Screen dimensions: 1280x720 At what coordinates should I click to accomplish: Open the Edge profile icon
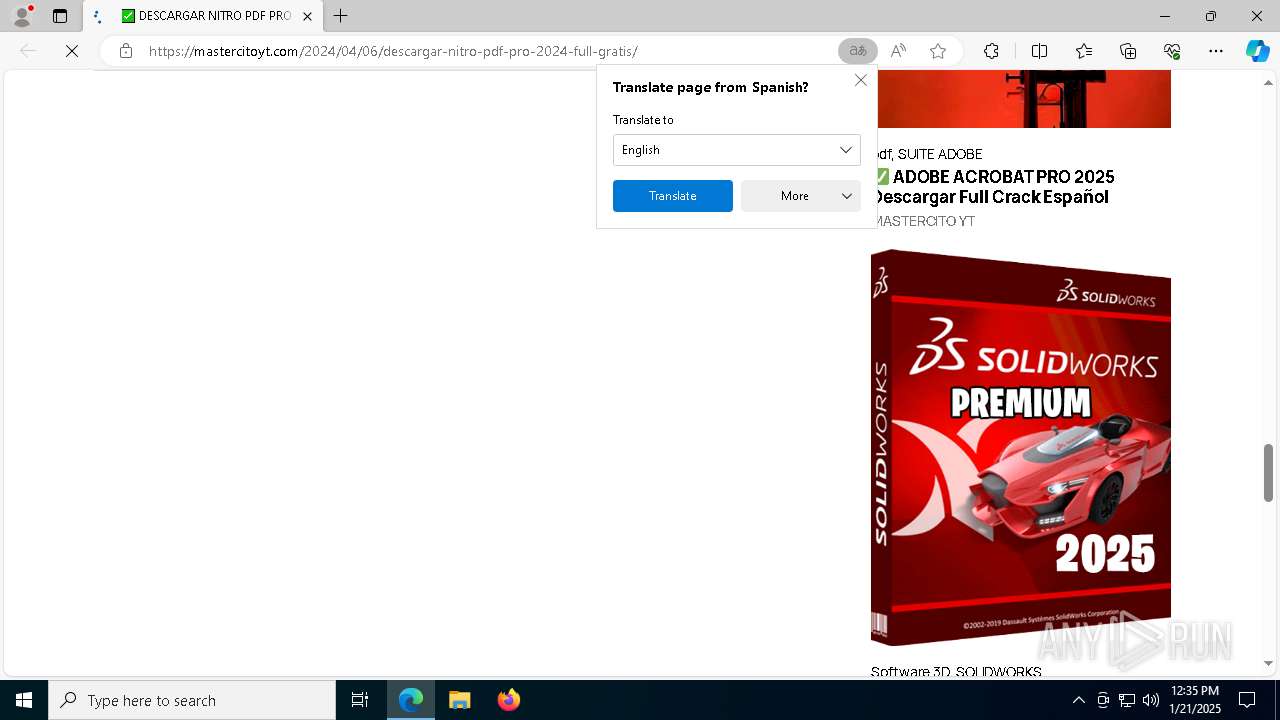point(21,16)
